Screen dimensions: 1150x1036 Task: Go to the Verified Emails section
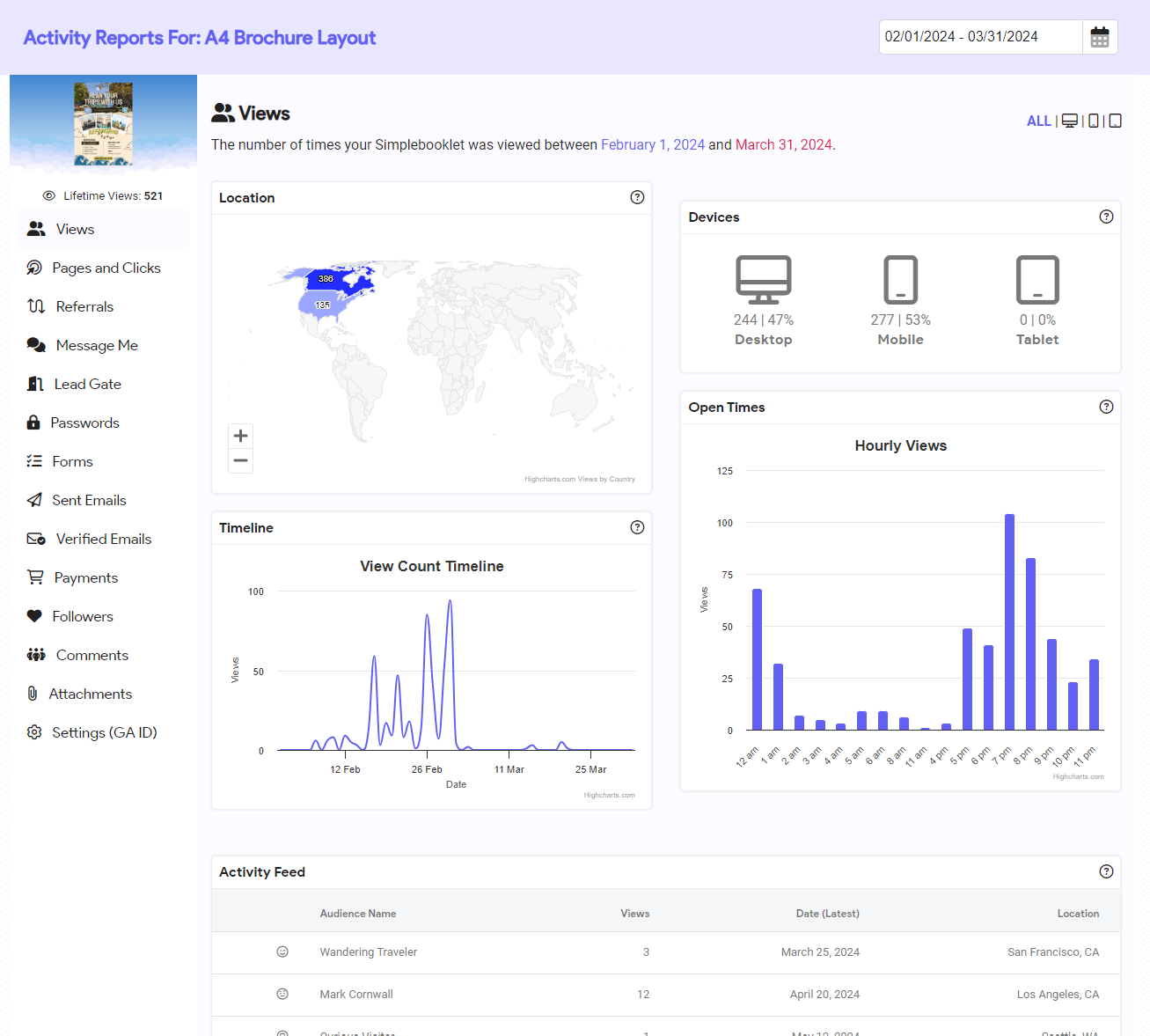[x=103, y=539]
